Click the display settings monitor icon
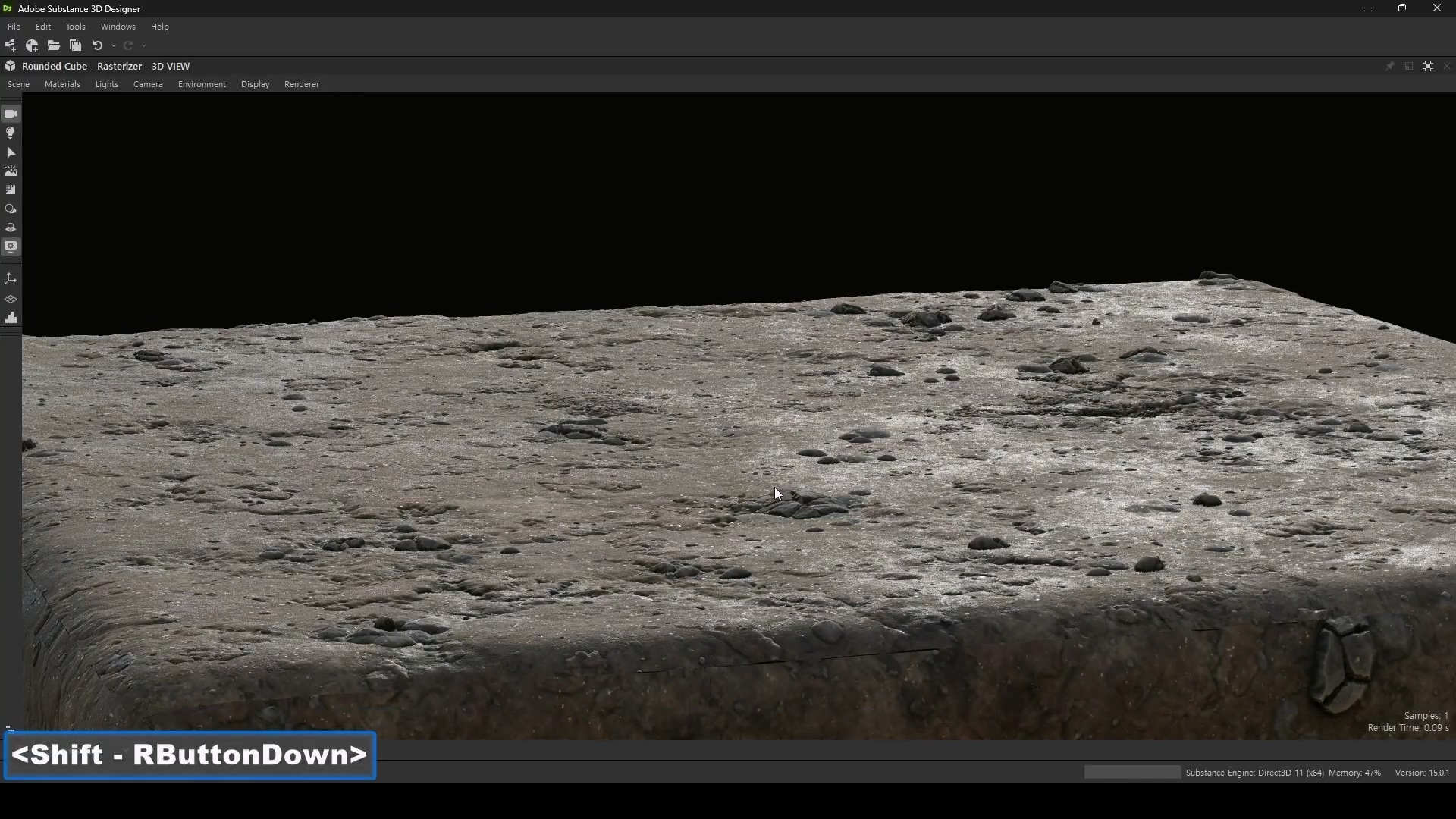The height and width of the screenshot is (819, 1456). (x=11, y=246)
